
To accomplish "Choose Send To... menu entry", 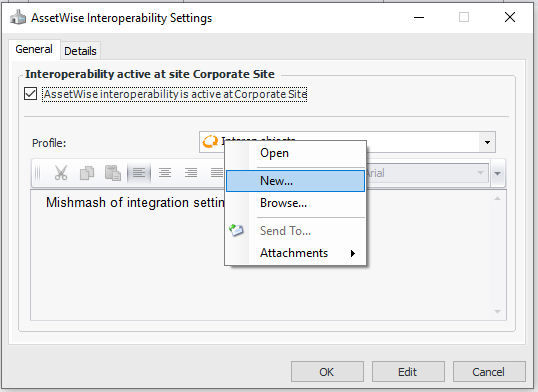I will (295, 231).
